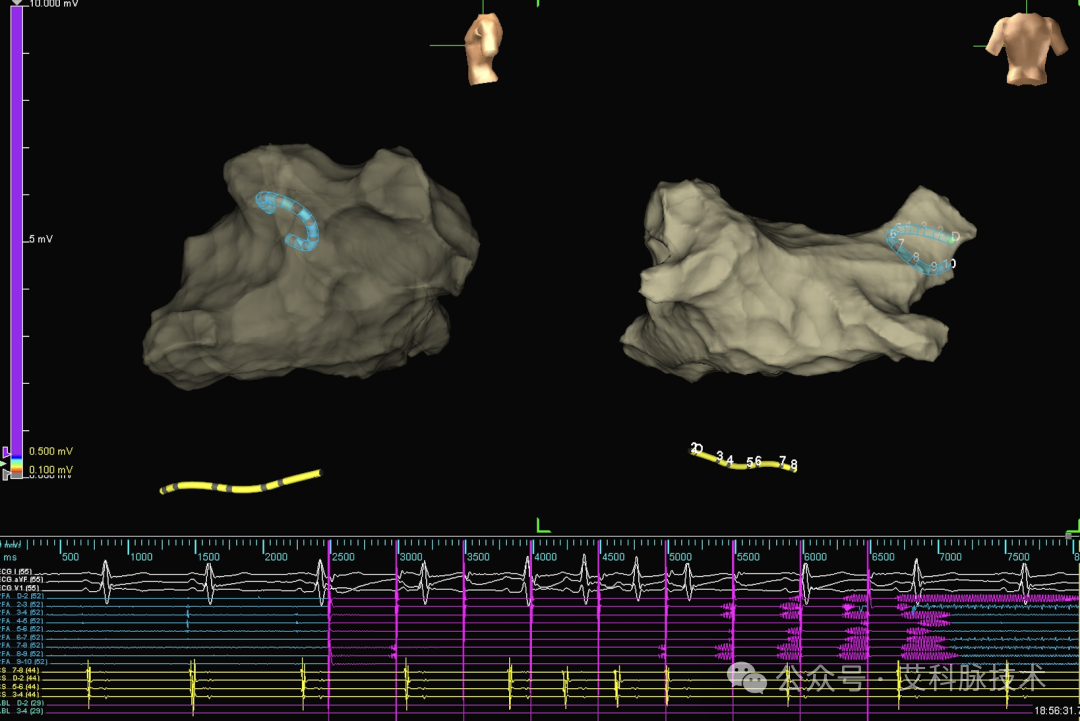Select the ABL D-2 channel label
Image resolution: width=1080 pixels, height=721 pixels.
[22, 703]
